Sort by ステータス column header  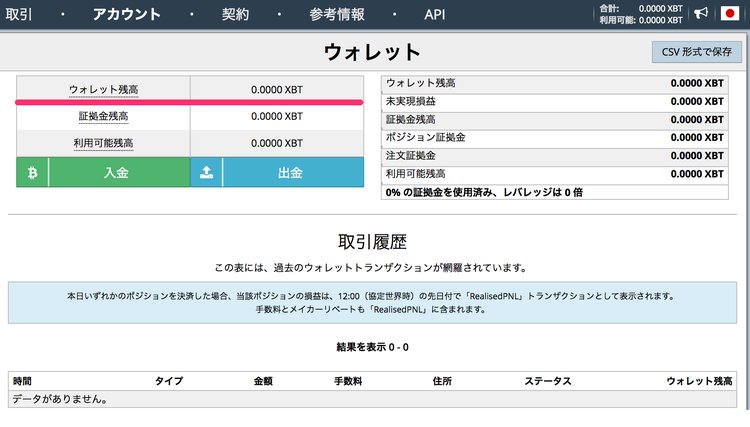[x=548, y=381]
